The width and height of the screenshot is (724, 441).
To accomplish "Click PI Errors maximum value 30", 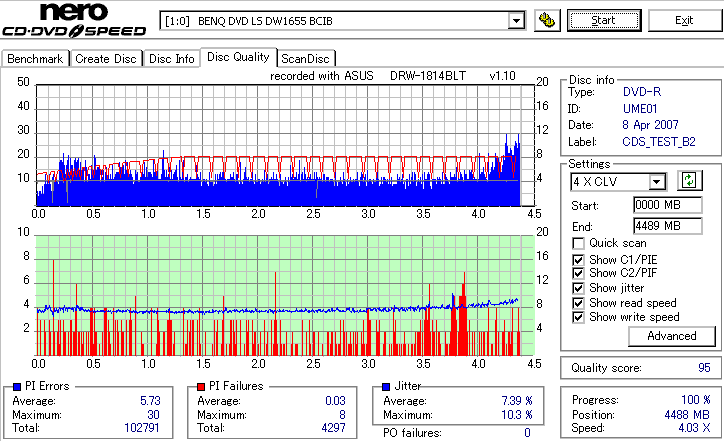I will (153, 415).
